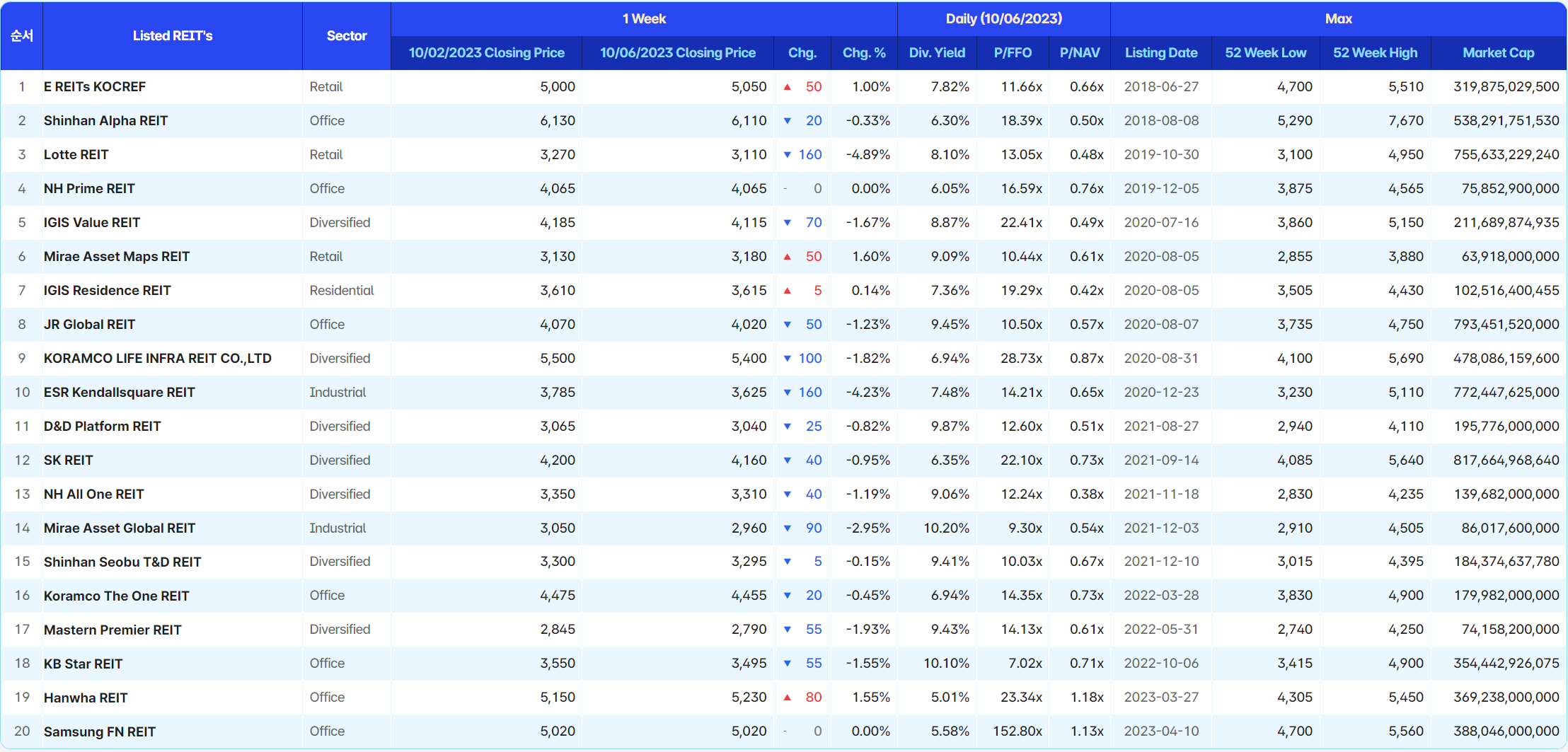
Task: Select the Mastern Premier REIT name
Action: [x=113, y=630]
